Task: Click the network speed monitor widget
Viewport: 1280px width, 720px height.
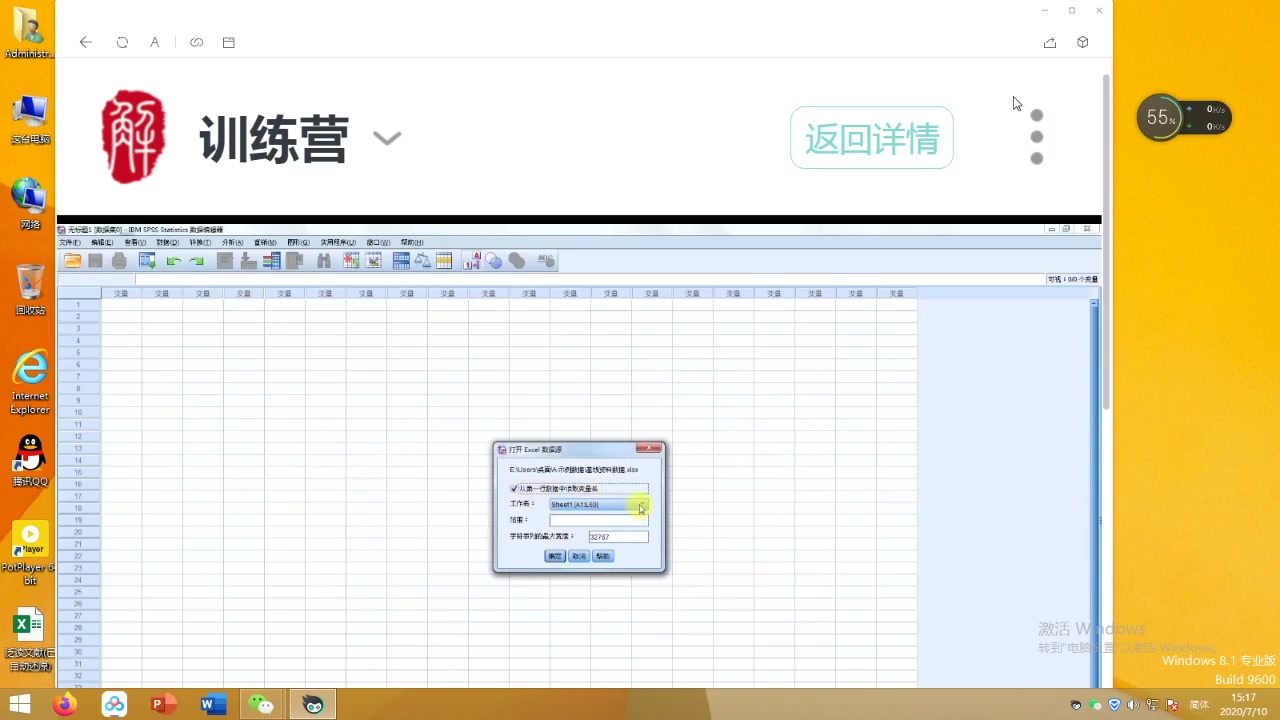Action: [1185, 117]
